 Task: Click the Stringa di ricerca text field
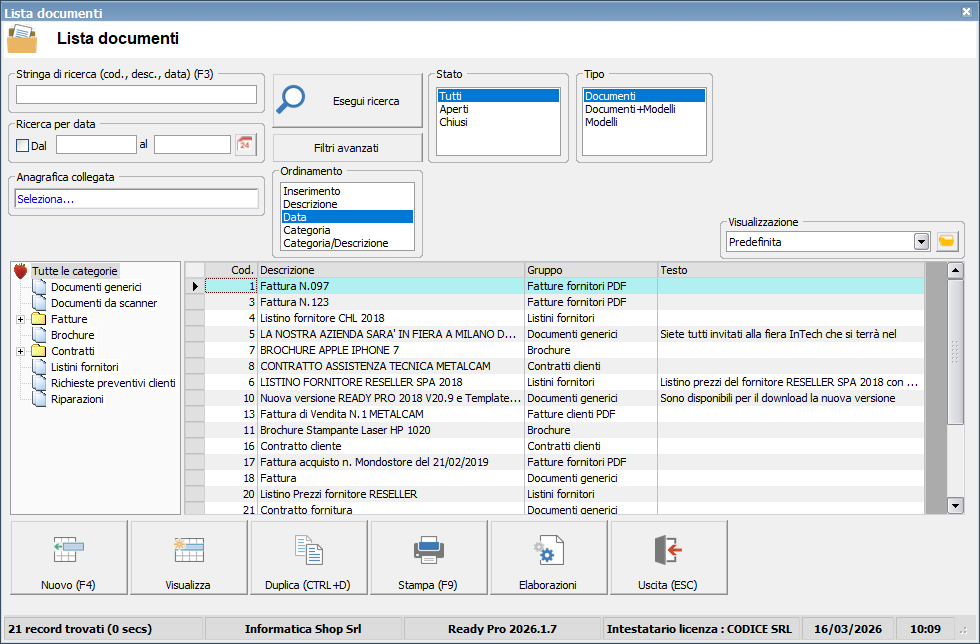tap(137, 95)
